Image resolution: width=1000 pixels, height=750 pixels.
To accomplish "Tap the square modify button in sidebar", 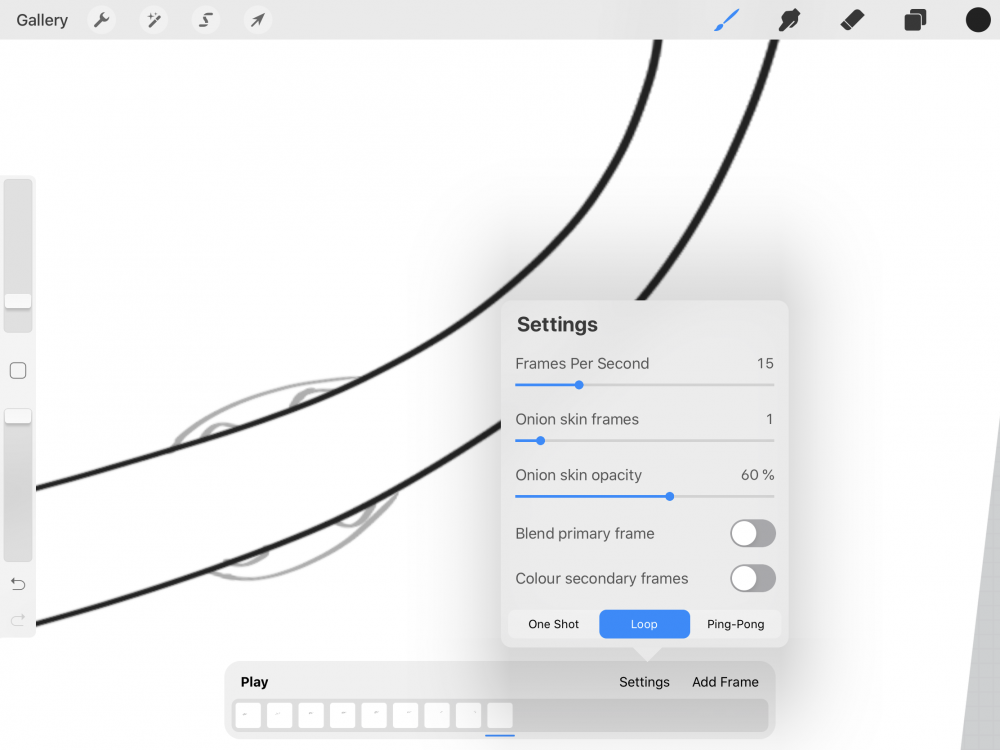I will point(18,371).
